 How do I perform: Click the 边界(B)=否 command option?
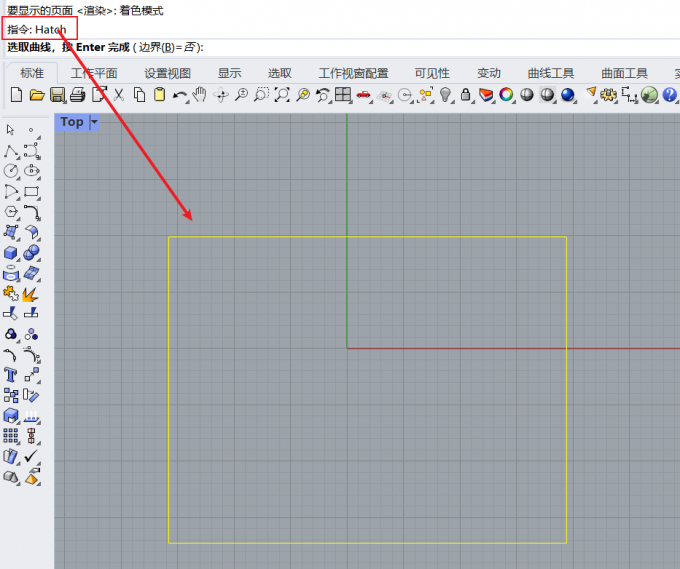(x=168, y=47)
